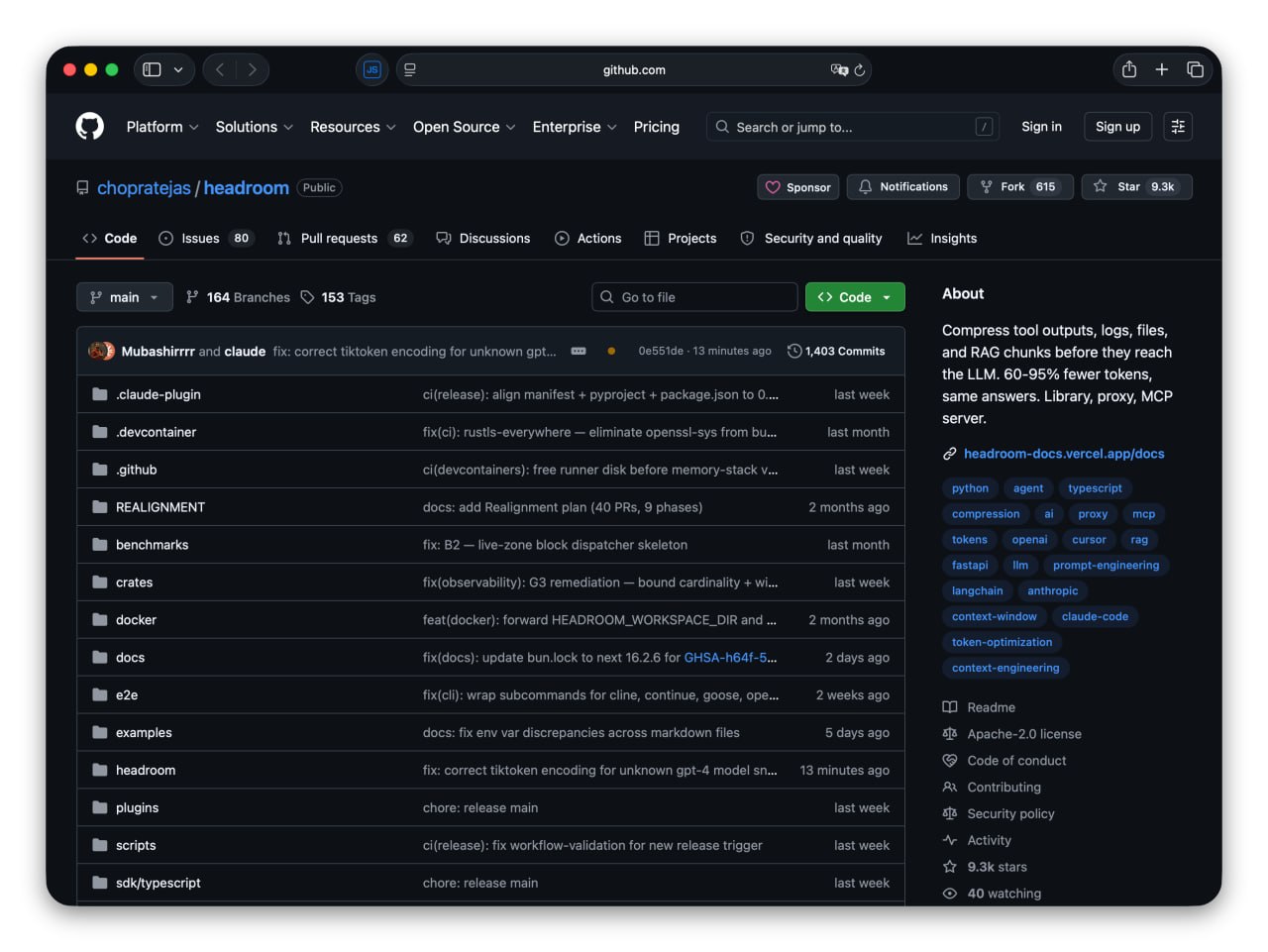This screenshot has height=952, width=1268.
Task: Focus the Go to file field
Action: coord(694,297)
